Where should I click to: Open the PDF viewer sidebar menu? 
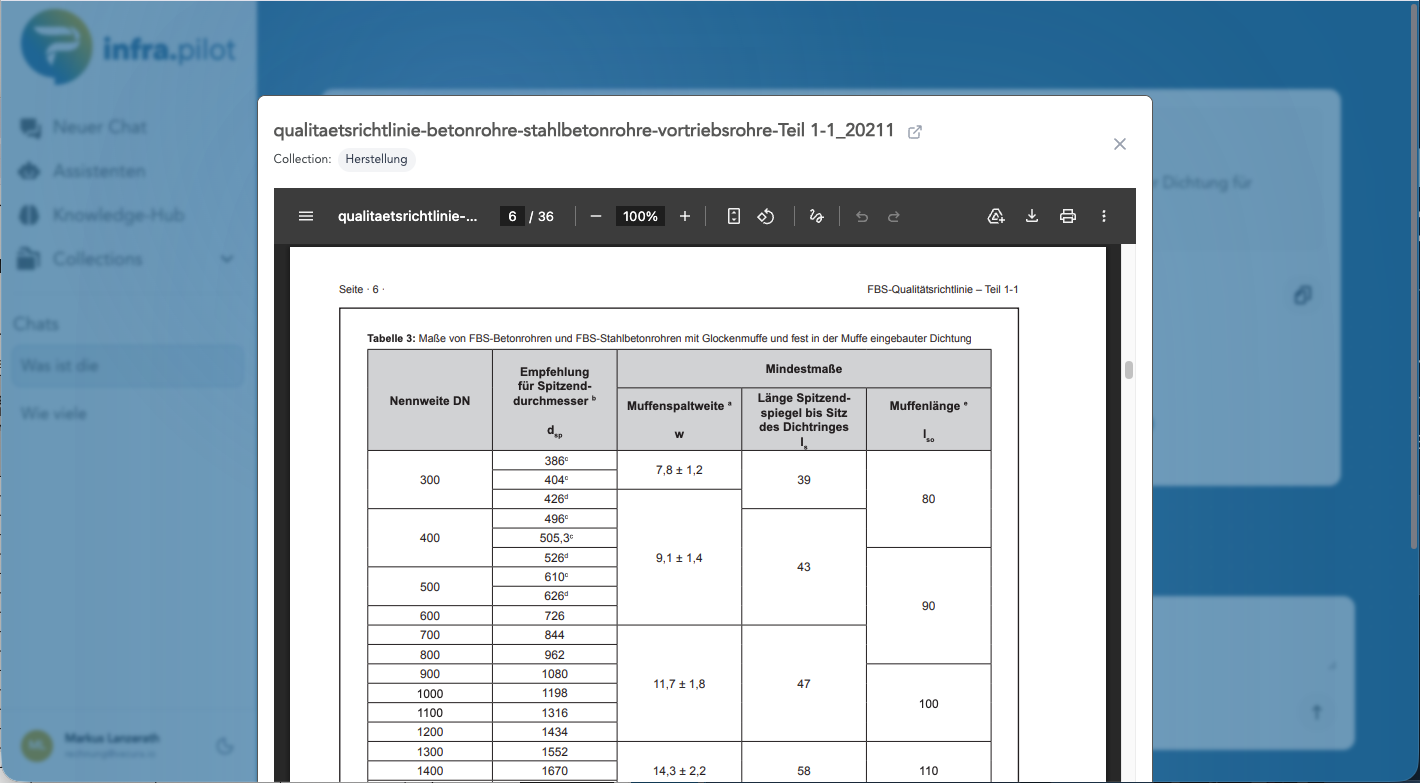pyautogui.click(x=306, y=216)
